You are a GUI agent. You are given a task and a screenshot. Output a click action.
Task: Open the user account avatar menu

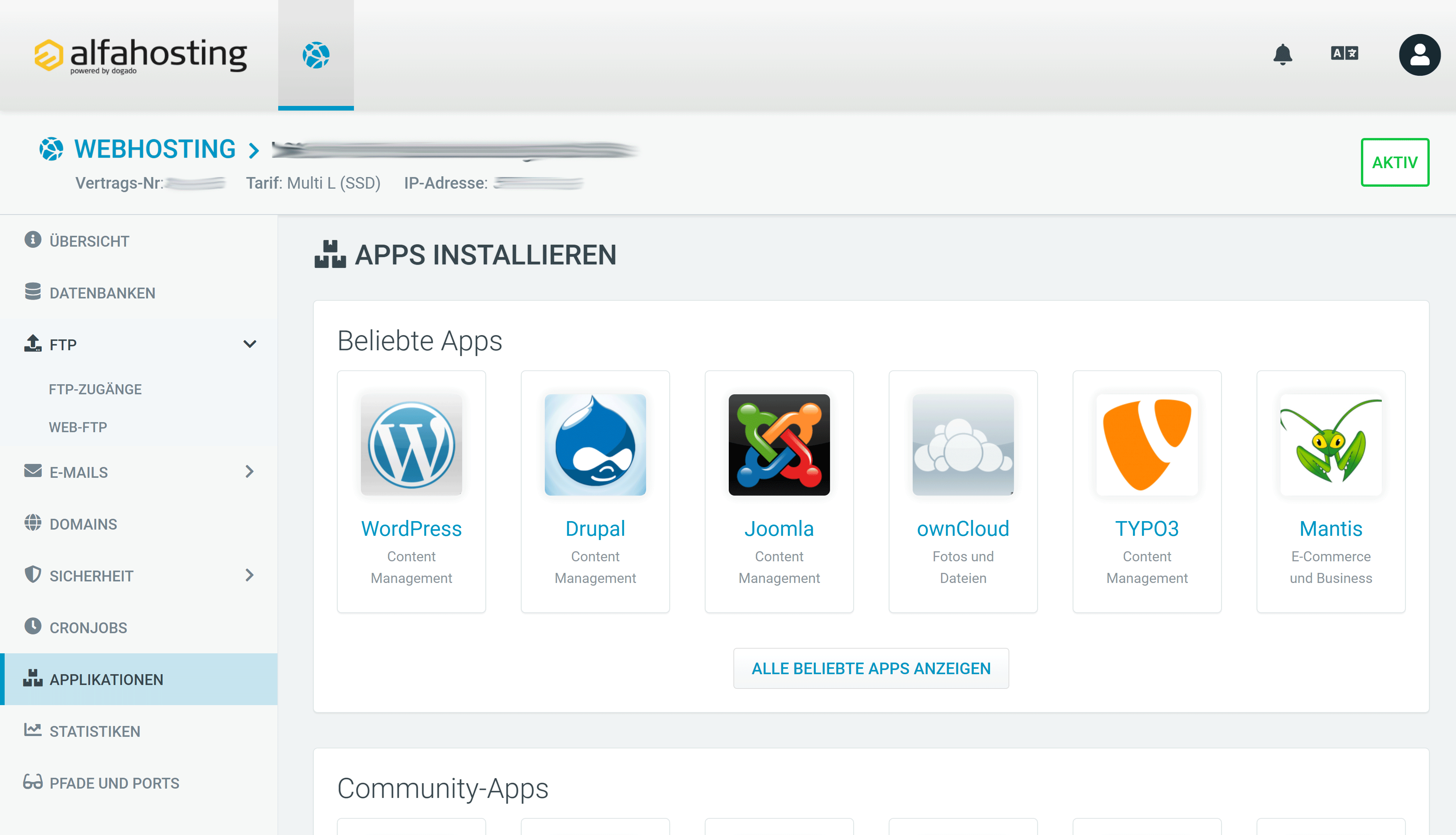tap(1419, 55)
